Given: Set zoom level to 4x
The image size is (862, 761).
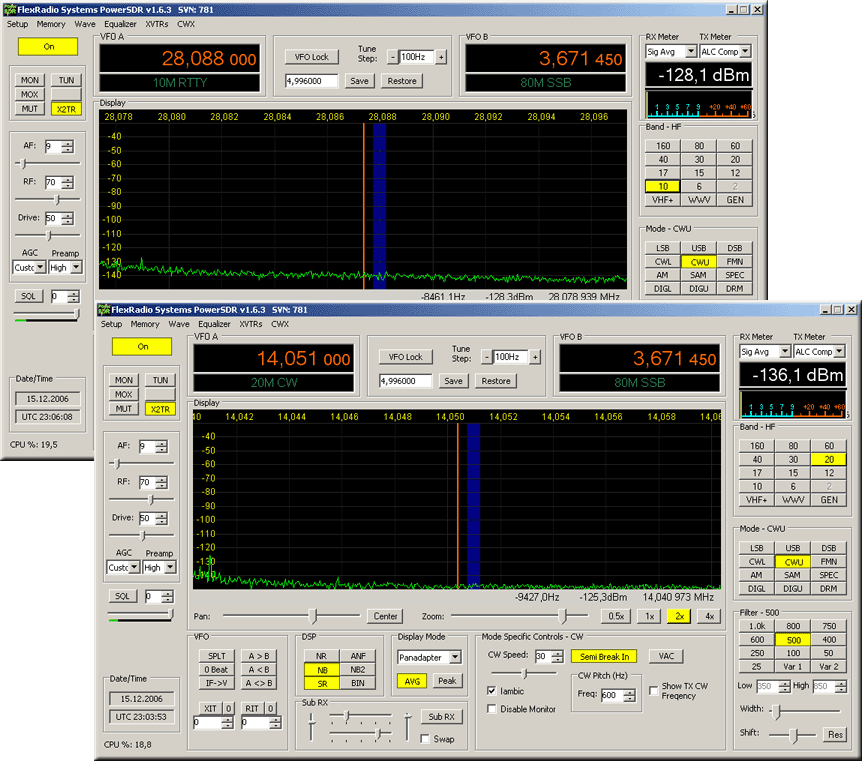Looking at the screenshot, I should tap(709, 616).
